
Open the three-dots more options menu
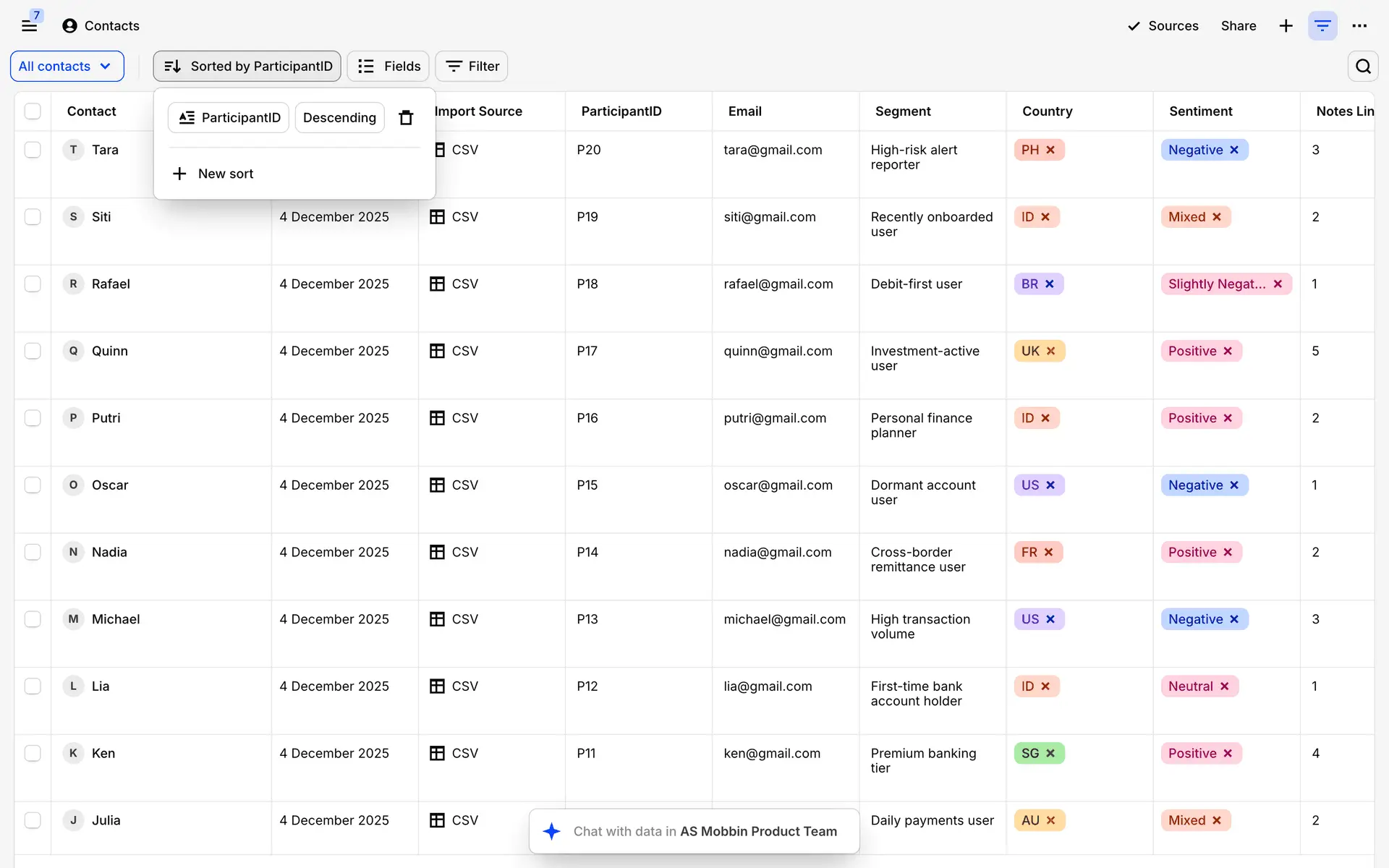coord(1359,26)
